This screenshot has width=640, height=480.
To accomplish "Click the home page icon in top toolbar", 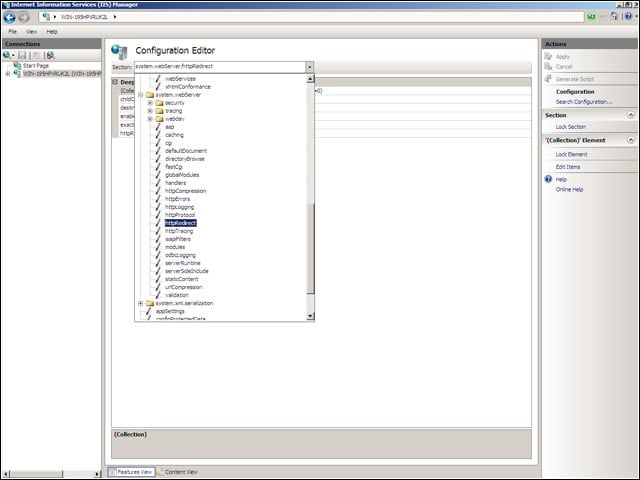I will (x=614, y=16).
